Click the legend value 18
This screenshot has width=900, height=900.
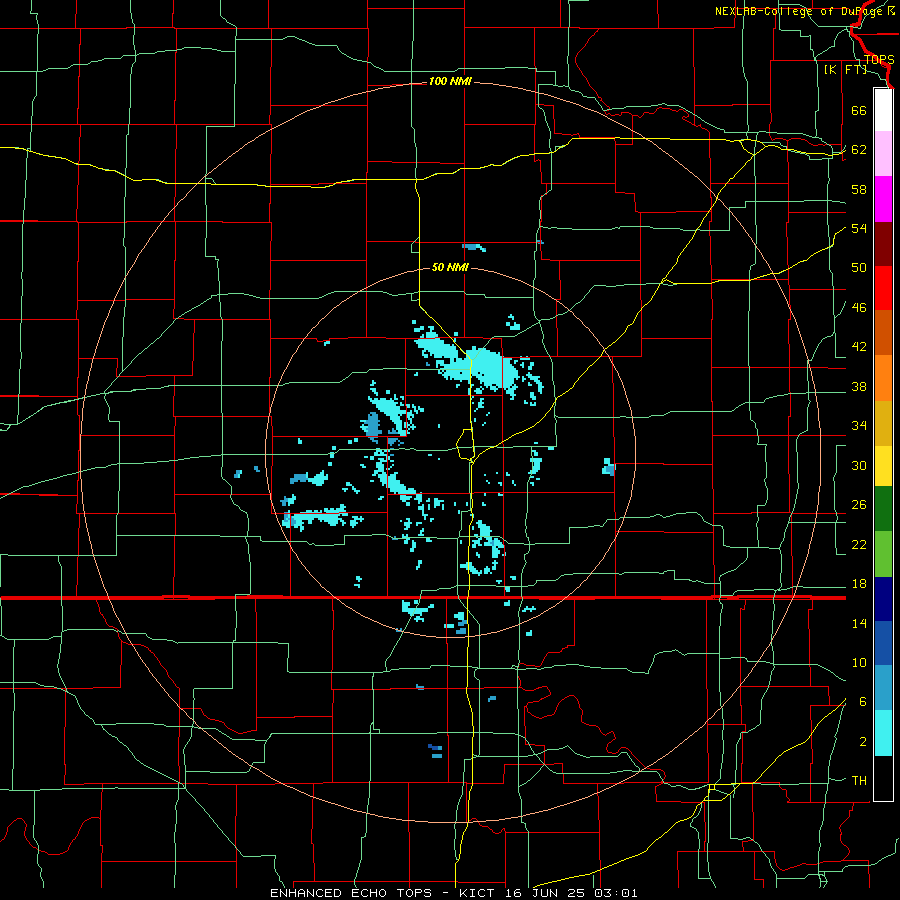tap(859, 584)
